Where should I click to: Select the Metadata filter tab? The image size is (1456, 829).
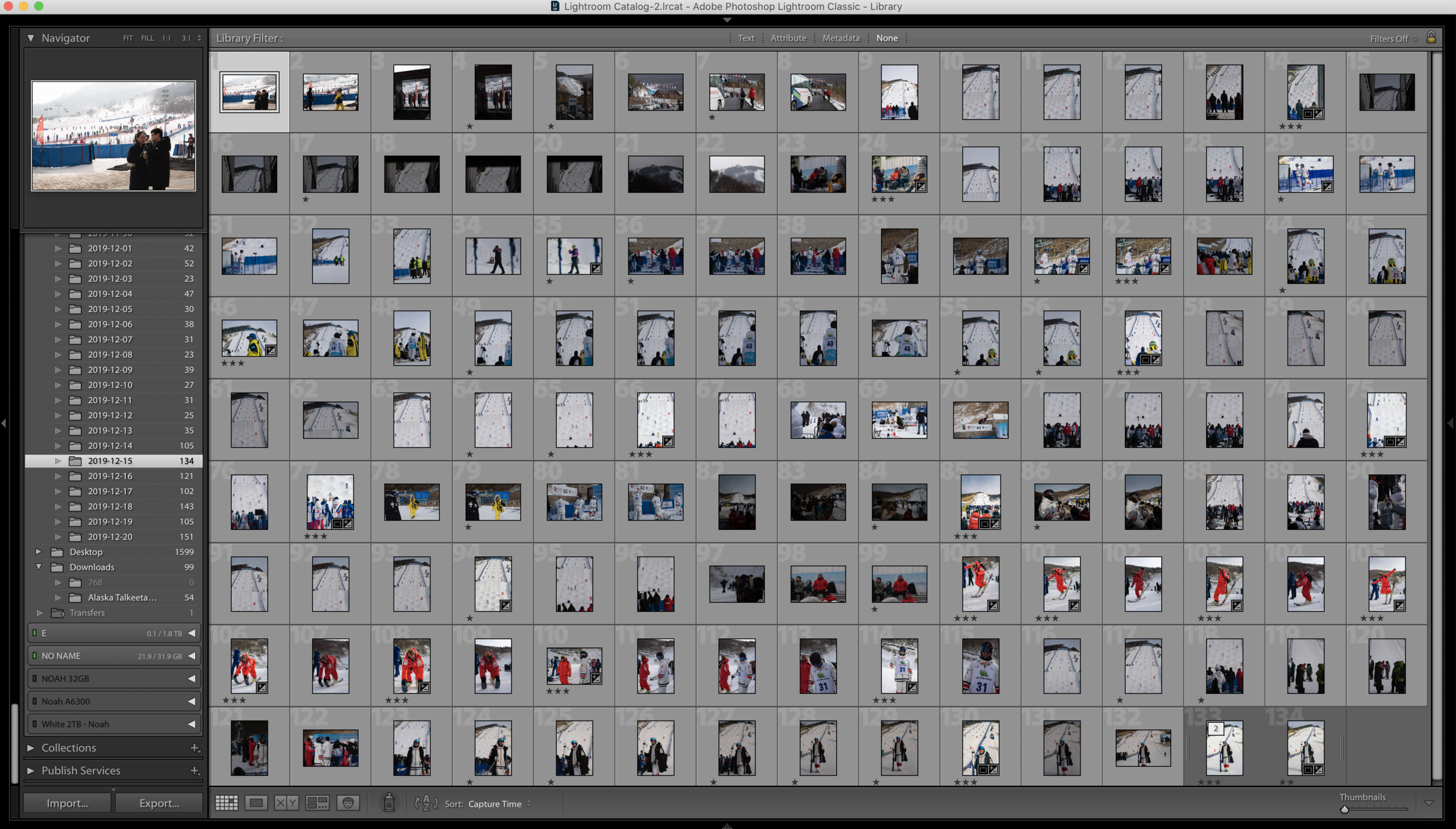tap(841, 38)
